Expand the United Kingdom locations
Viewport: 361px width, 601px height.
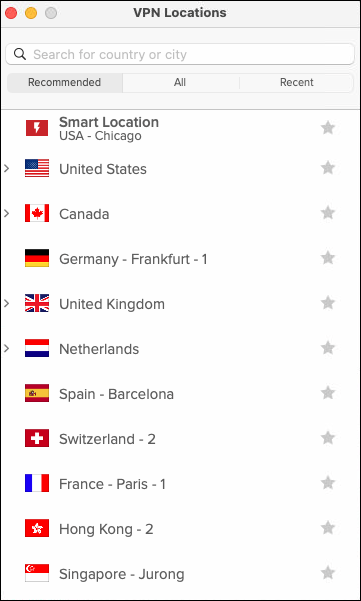[x=7, y=304]
